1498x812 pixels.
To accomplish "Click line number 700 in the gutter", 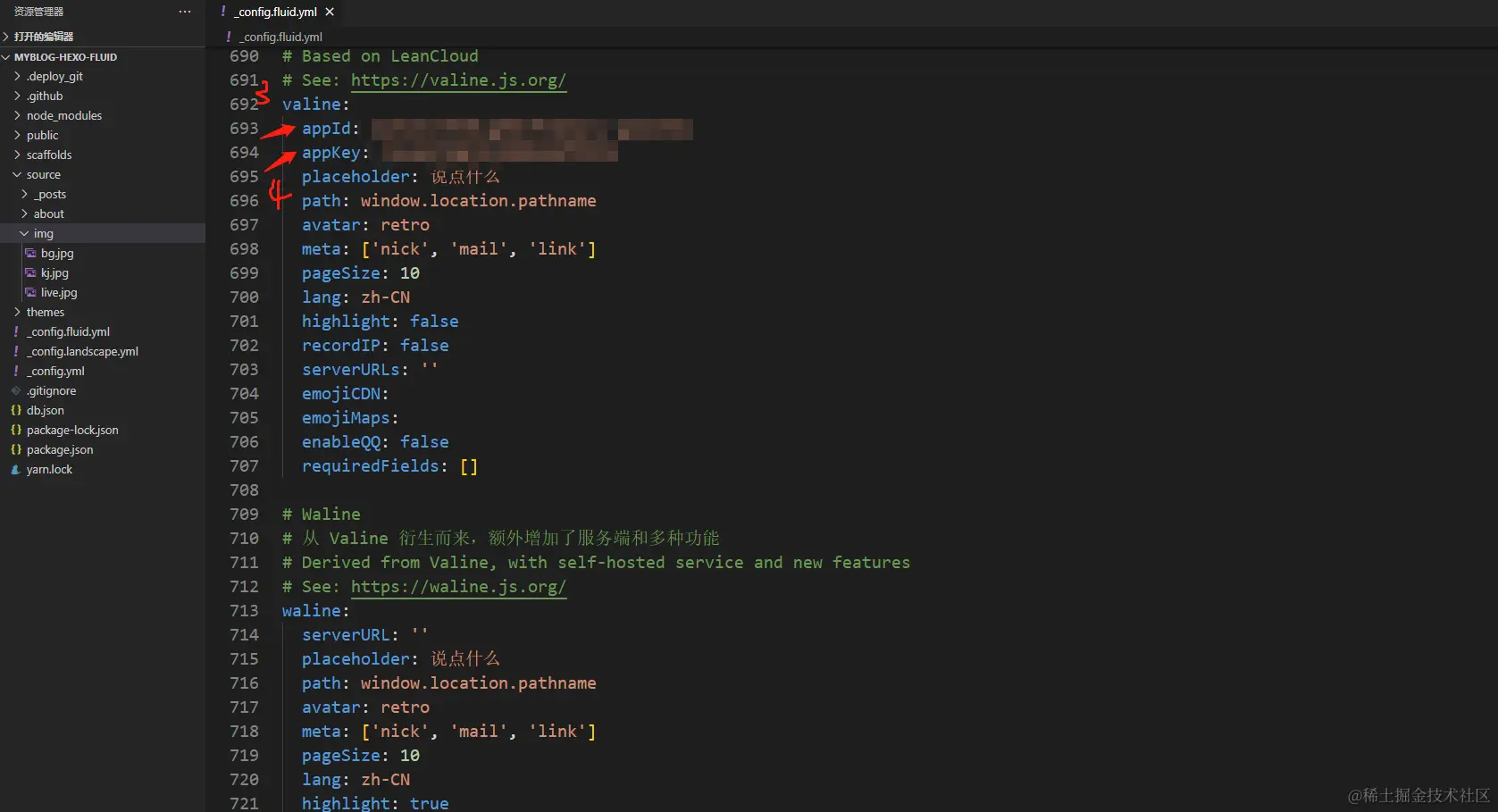I will 244,297.
